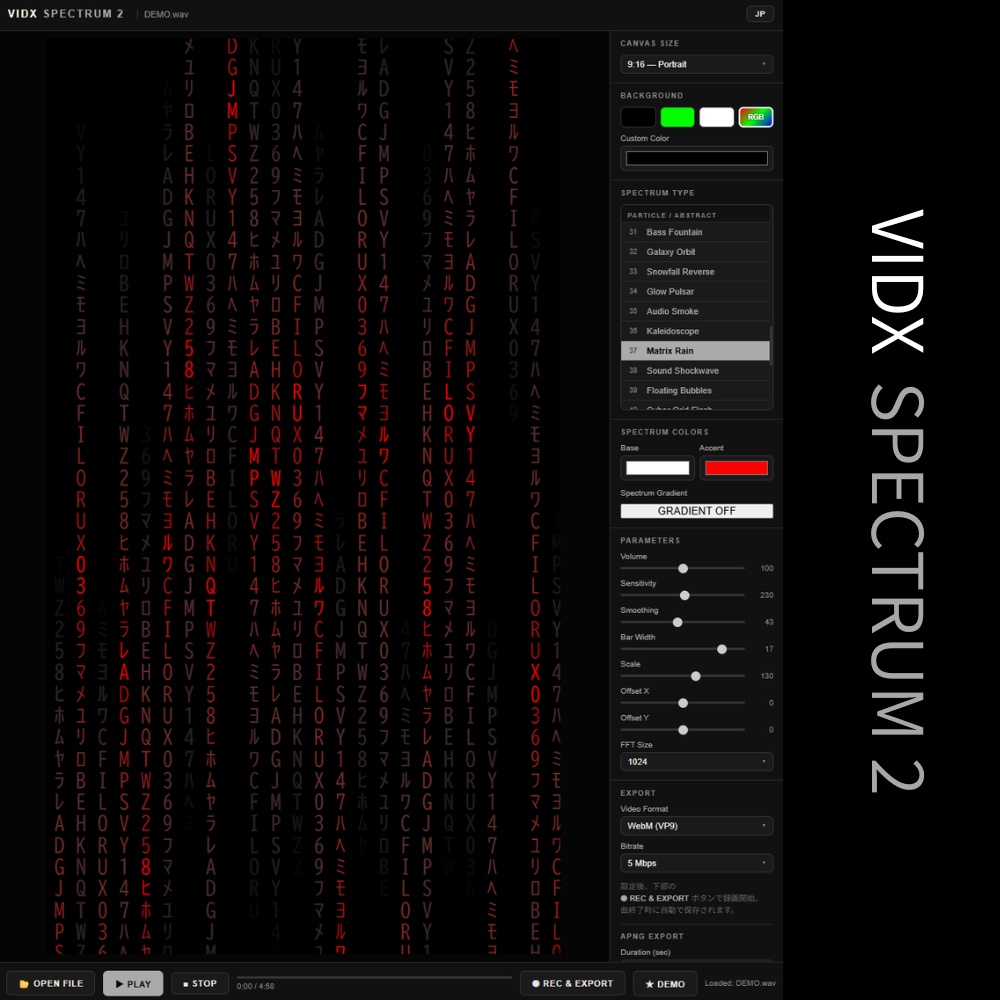Start recording with REC & EXPORT

coord(572,983)
